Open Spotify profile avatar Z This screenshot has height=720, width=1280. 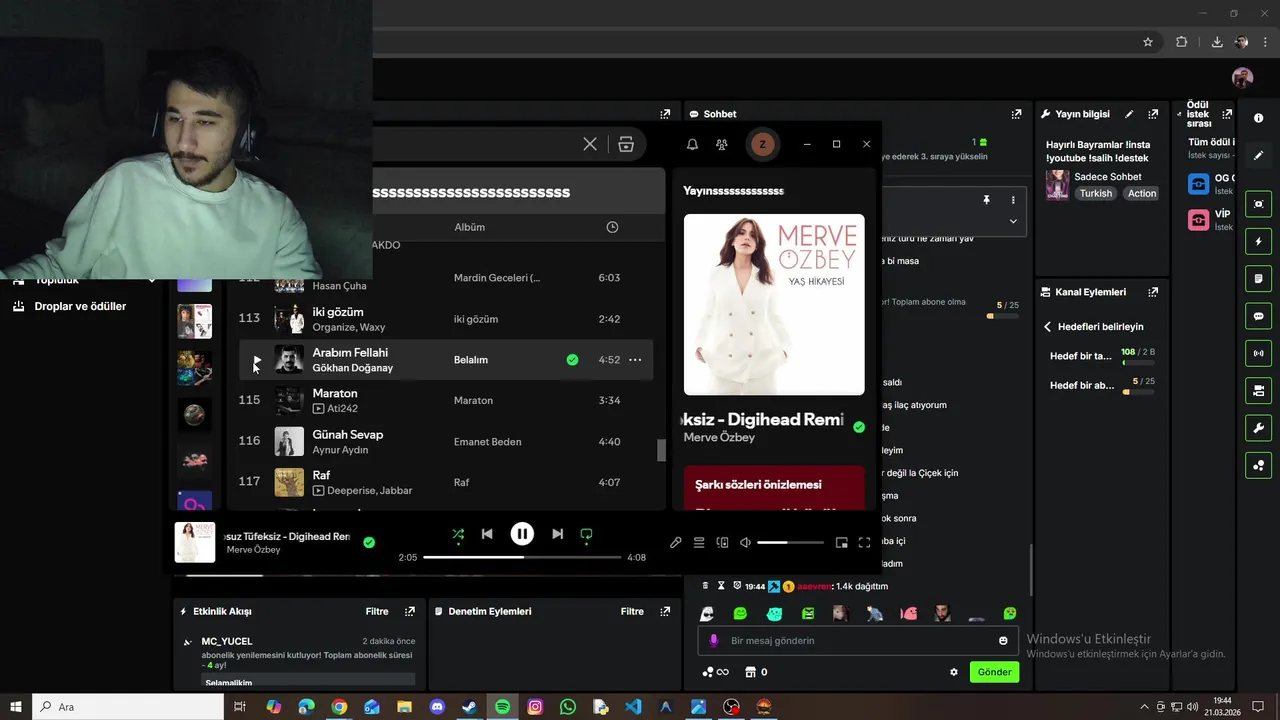[x=762, y=144]
